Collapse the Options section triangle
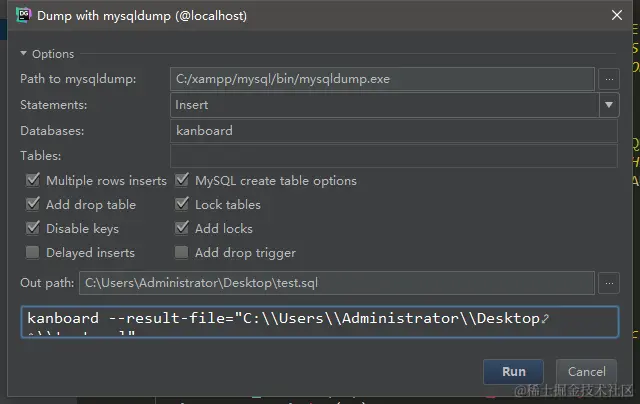This screenshot has height=404, width=640. (x=23, y=53)
